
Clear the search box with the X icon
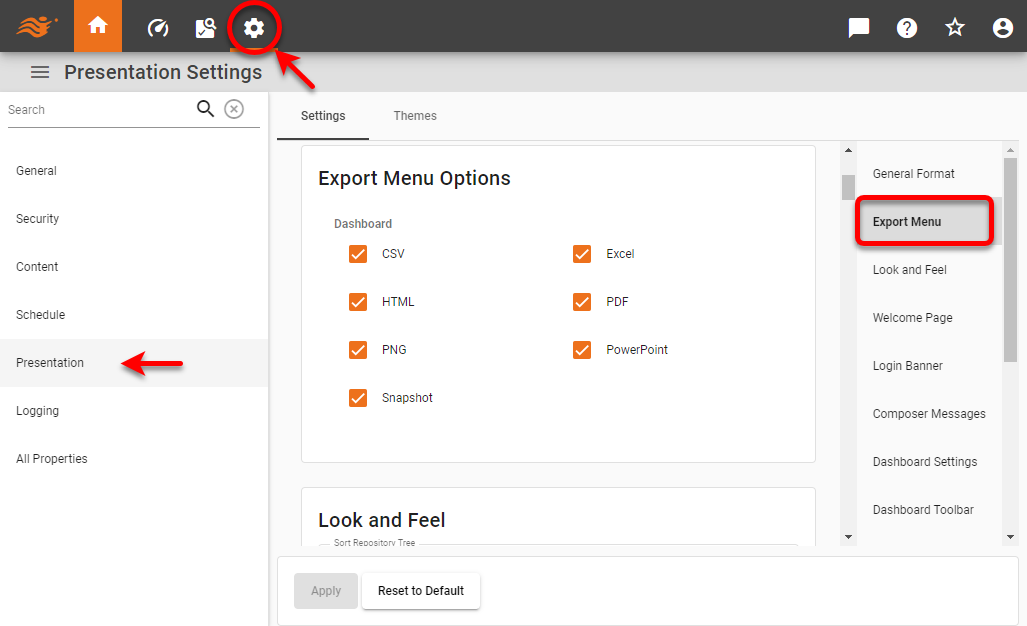point(234,109)
